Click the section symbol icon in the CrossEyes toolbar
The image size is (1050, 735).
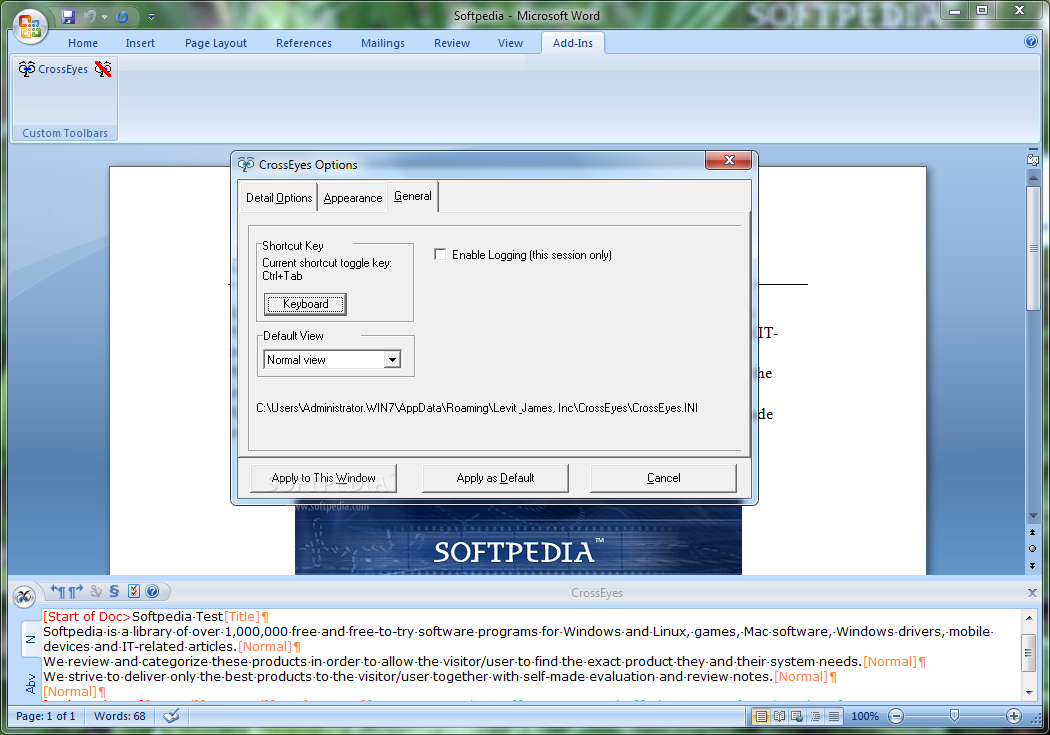click(114, 591)
